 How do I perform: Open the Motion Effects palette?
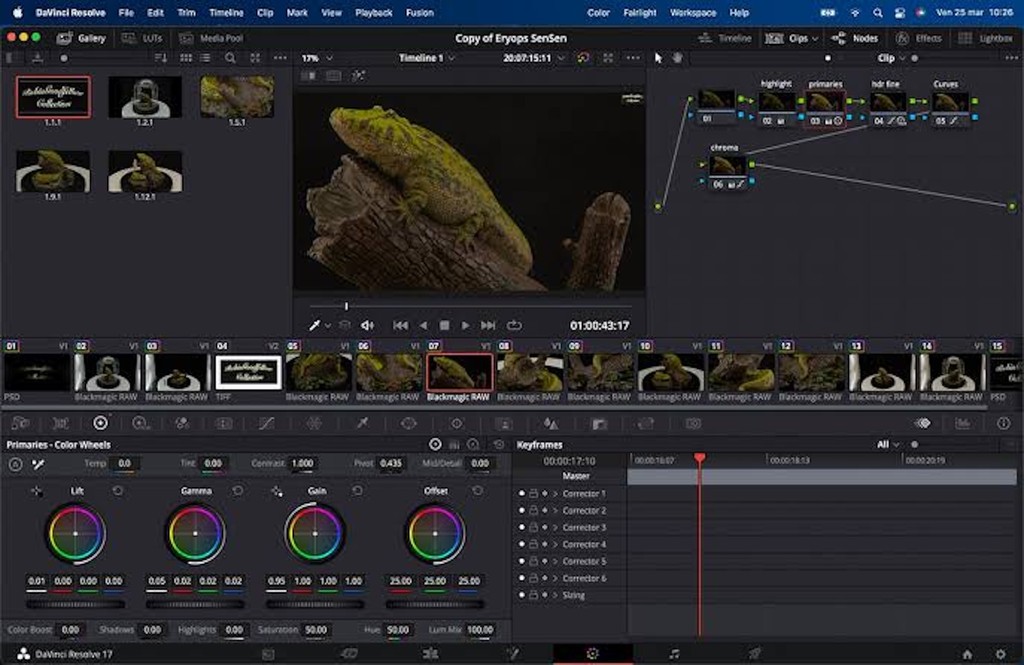[224, 423]
